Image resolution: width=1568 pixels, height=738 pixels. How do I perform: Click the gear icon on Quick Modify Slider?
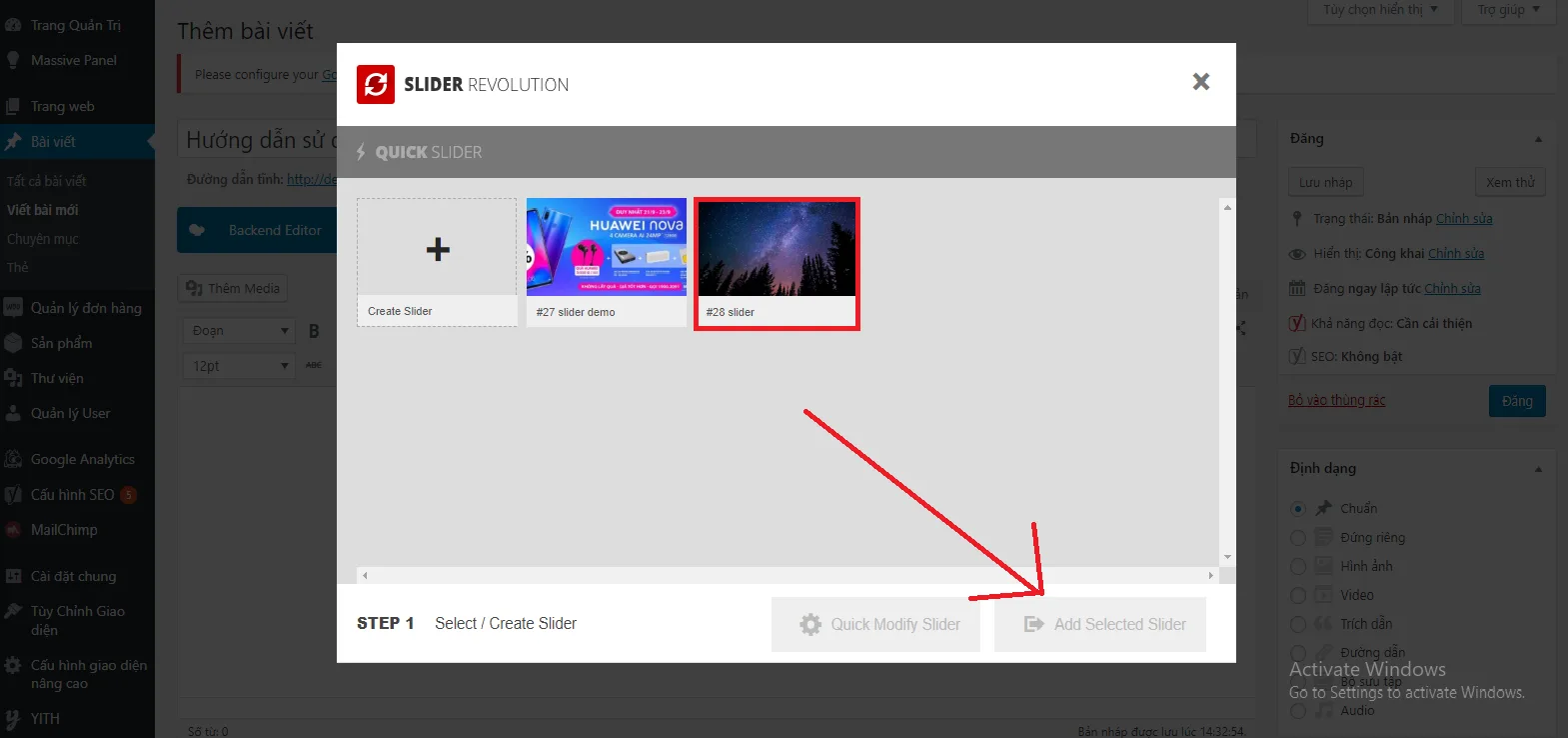810,624
